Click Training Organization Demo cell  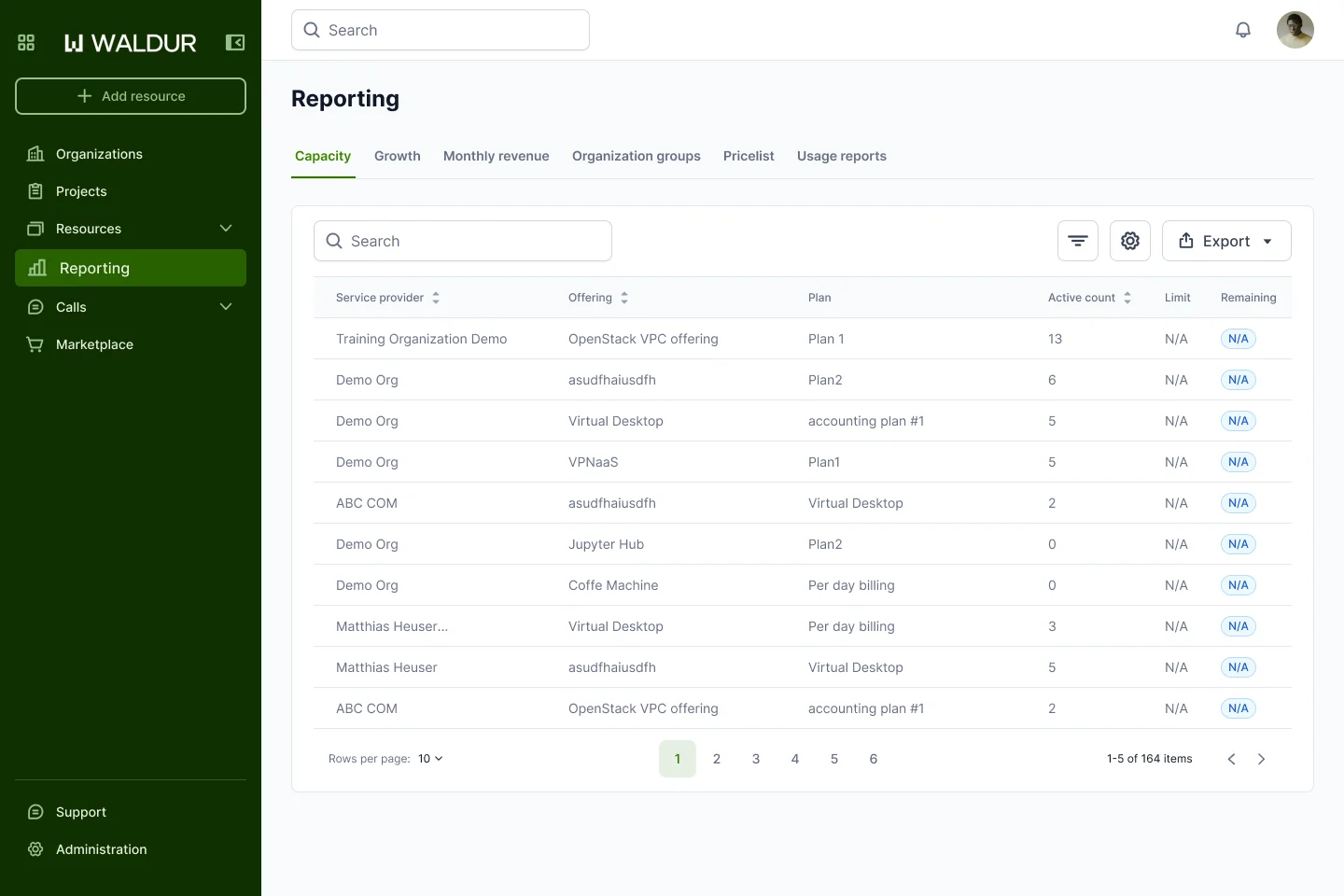pyautogui.click(x=422, y=339)
